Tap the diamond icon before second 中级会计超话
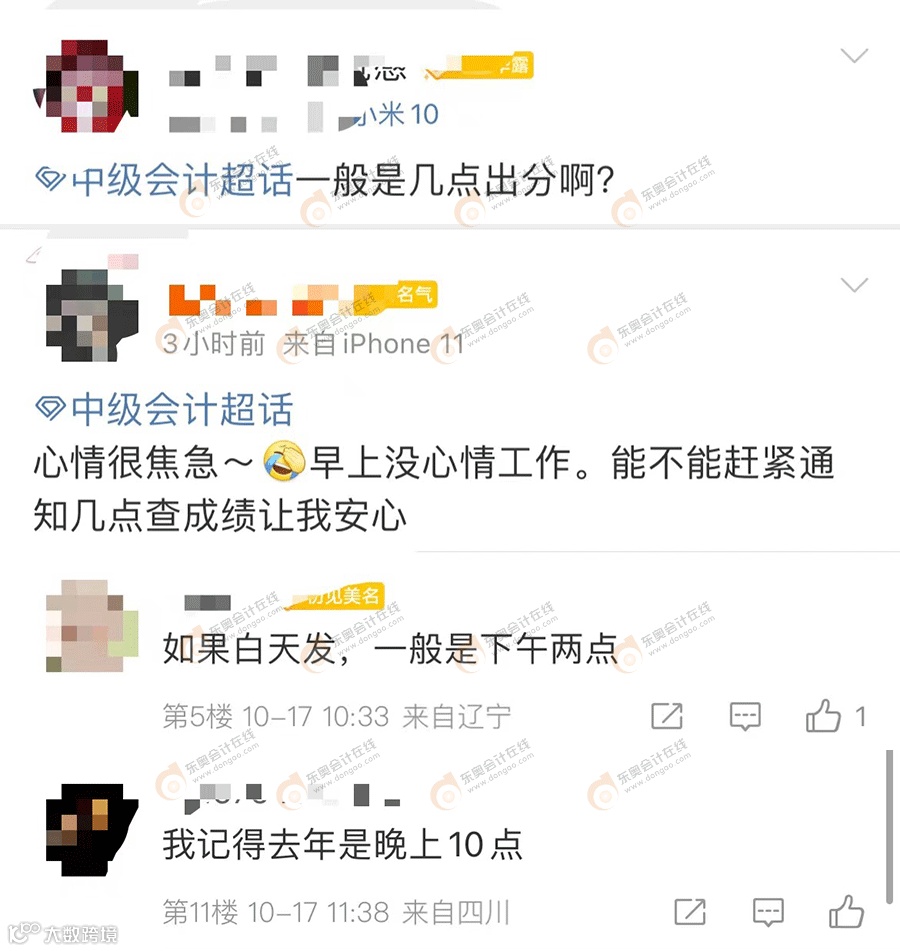 coord(50,408)
